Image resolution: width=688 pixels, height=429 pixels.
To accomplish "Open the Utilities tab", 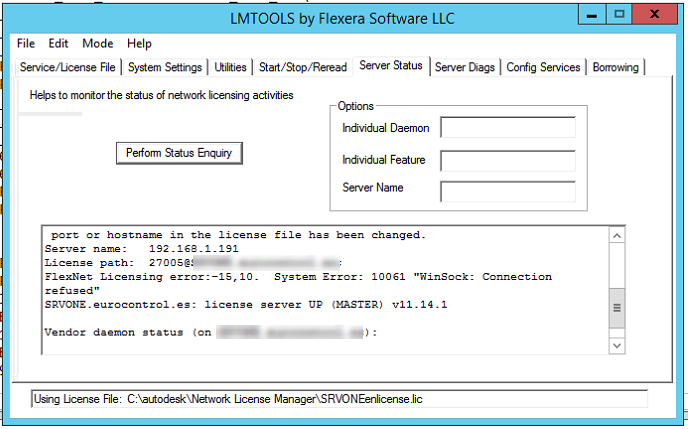I will click(x=231, y=68).
